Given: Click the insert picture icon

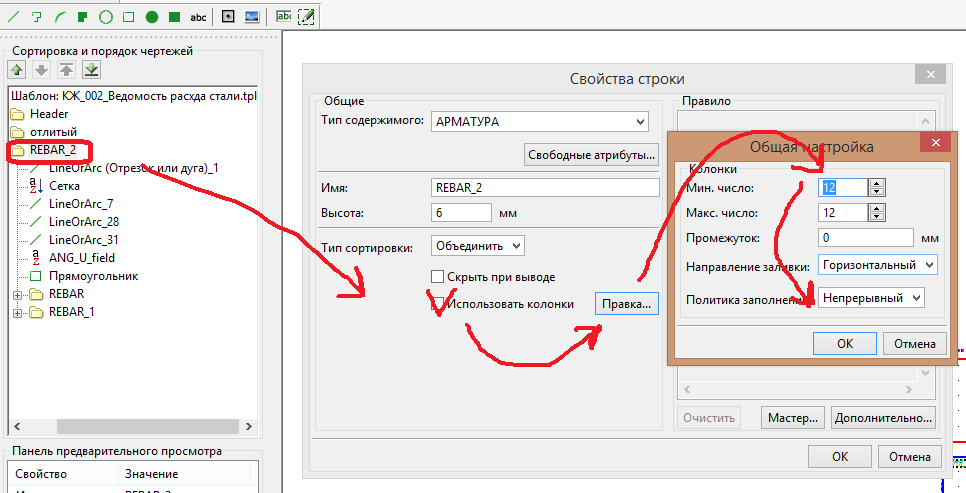Looking at the screenshot, I should click(x=251, y=17).
